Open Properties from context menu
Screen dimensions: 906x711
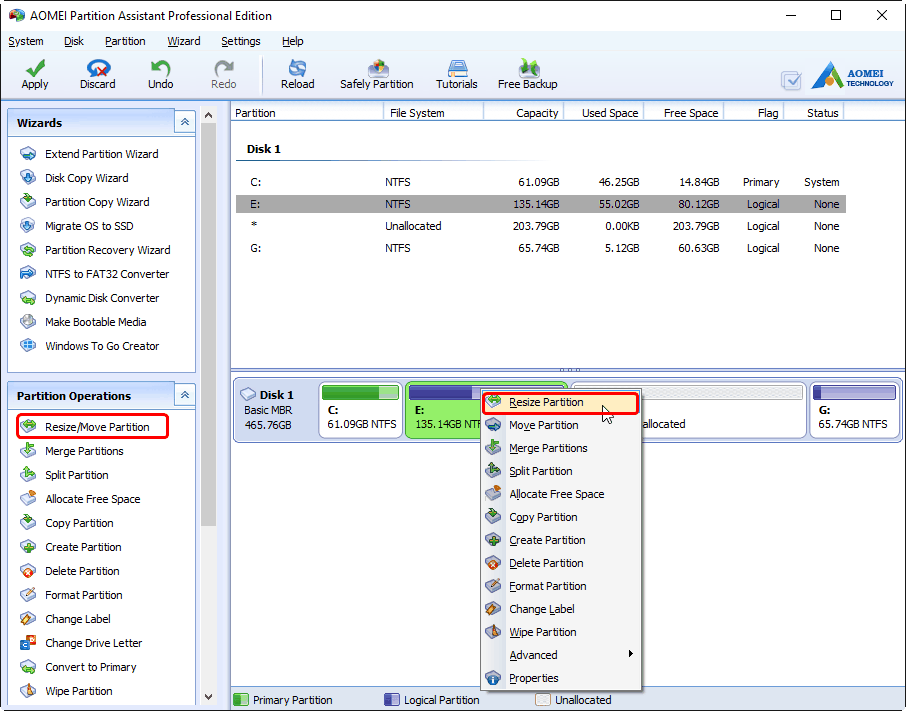pyautogui.click(x=561, y=678)
